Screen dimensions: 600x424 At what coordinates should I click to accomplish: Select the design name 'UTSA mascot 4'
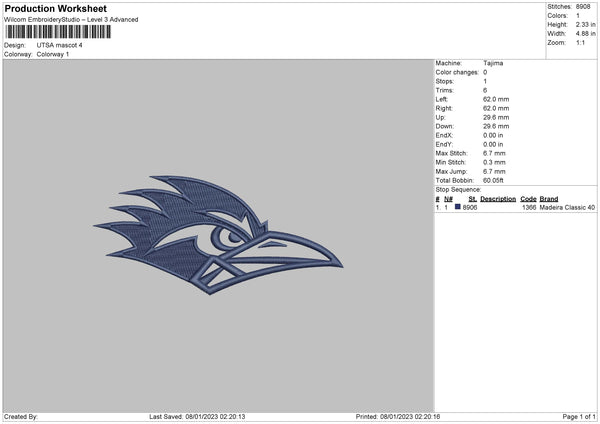point(59,45)
